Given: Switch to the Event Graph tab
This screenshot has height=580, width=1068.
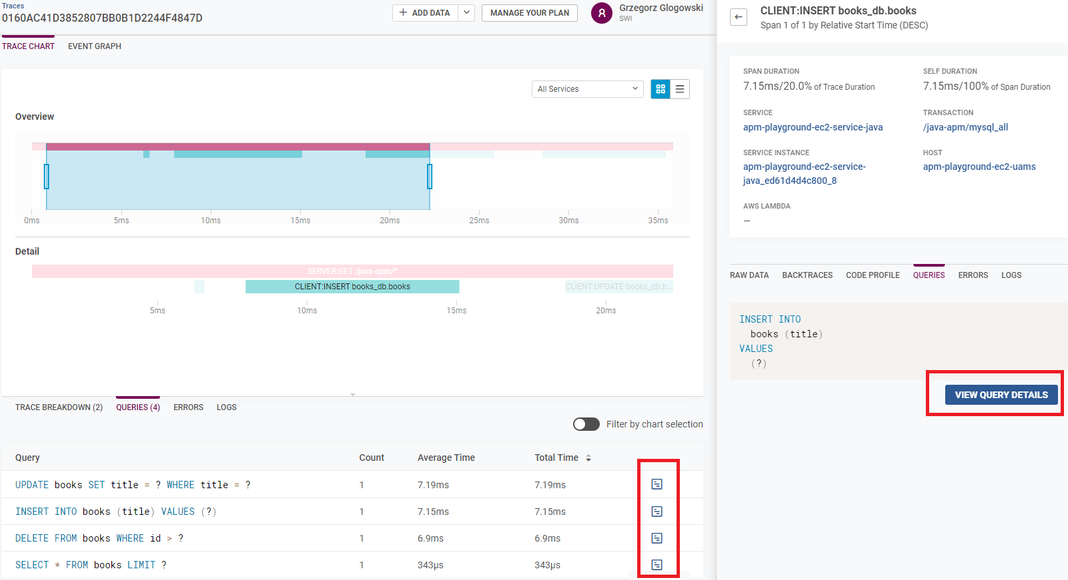Looking at the screenshot, I should (94, 46).
